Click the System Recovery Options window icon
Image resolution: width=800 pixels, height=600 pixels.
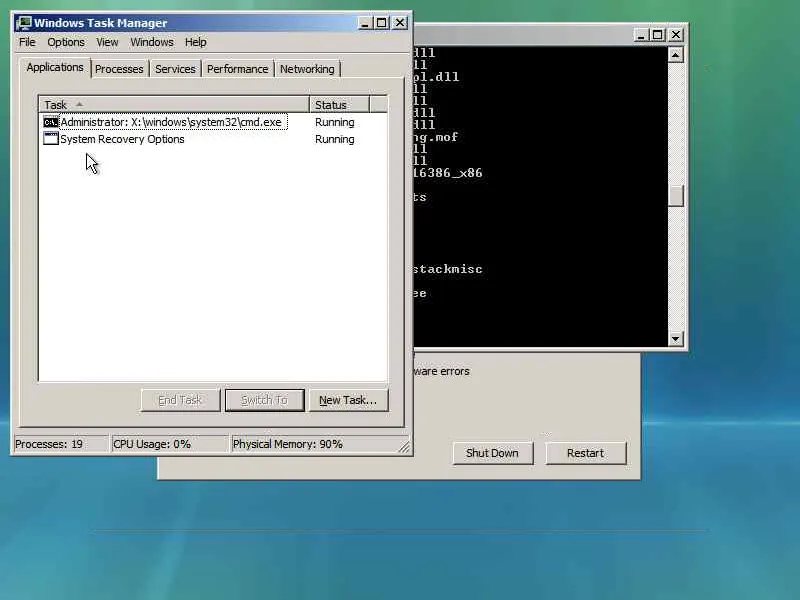click(x=51, y=139)
